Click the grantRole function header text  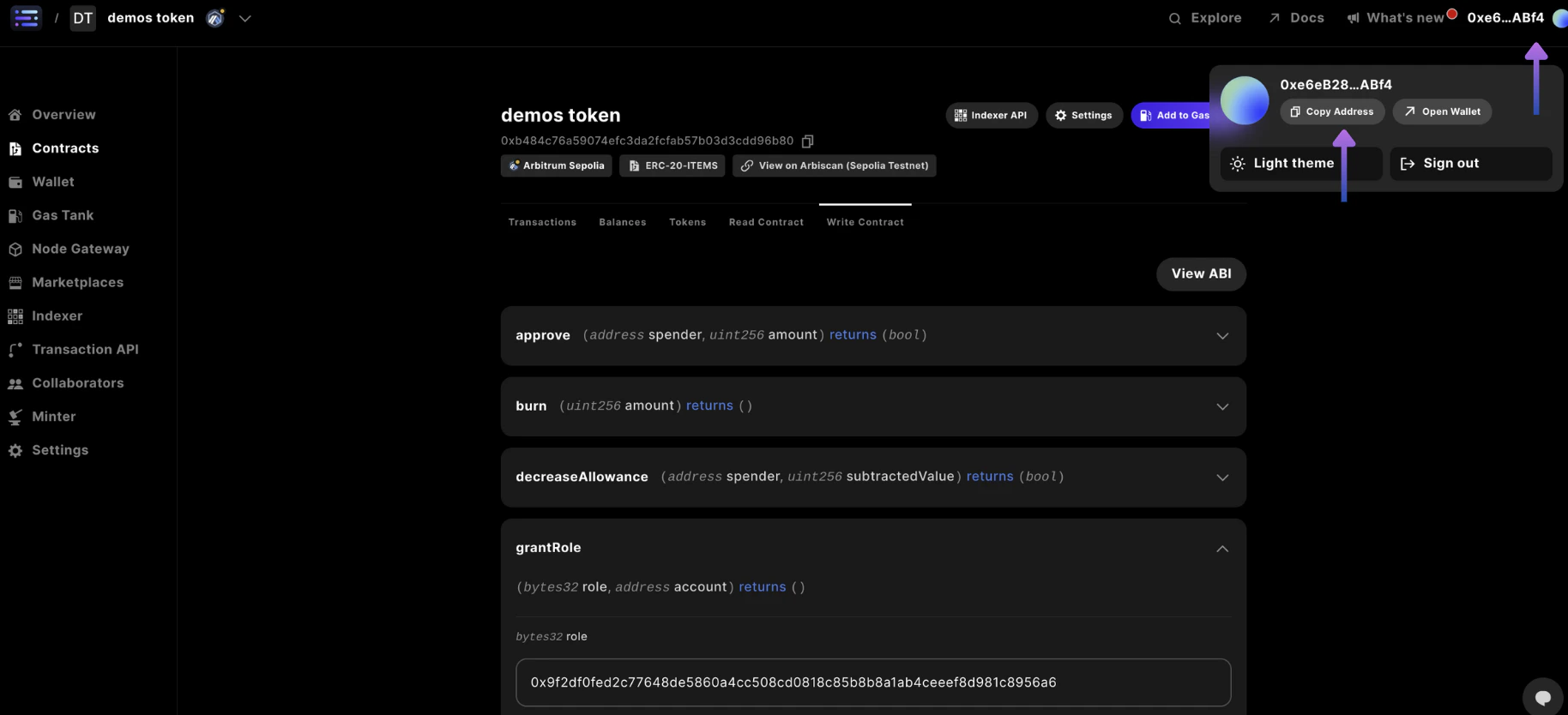click(548, 548)
